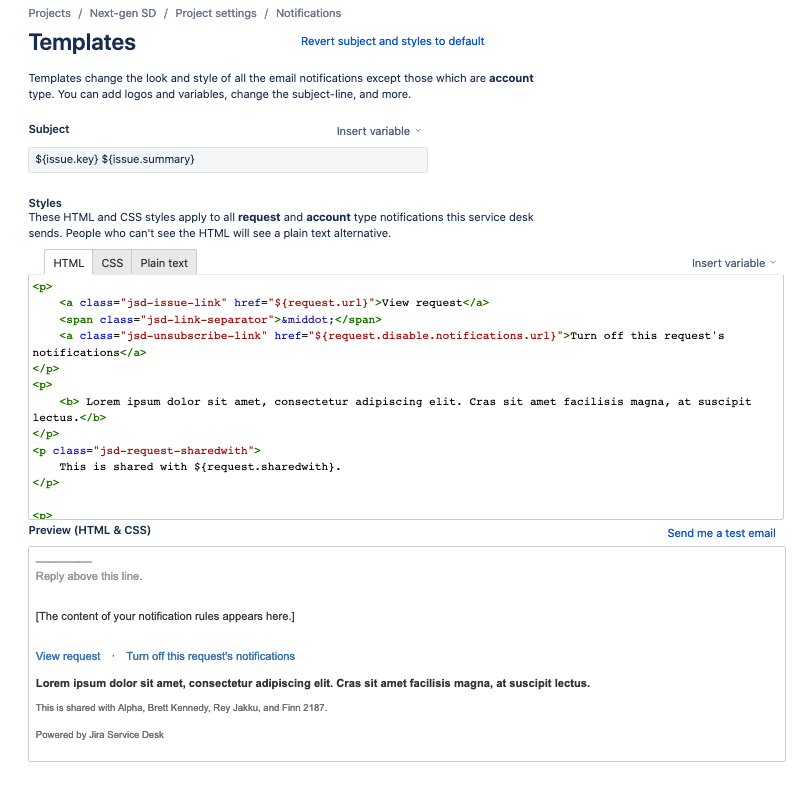Image resolution: width=806 pixels, height=787 pixels.
Task: Switch to the CSS tab
Action: pyautogui.click(x=112, y=263)
